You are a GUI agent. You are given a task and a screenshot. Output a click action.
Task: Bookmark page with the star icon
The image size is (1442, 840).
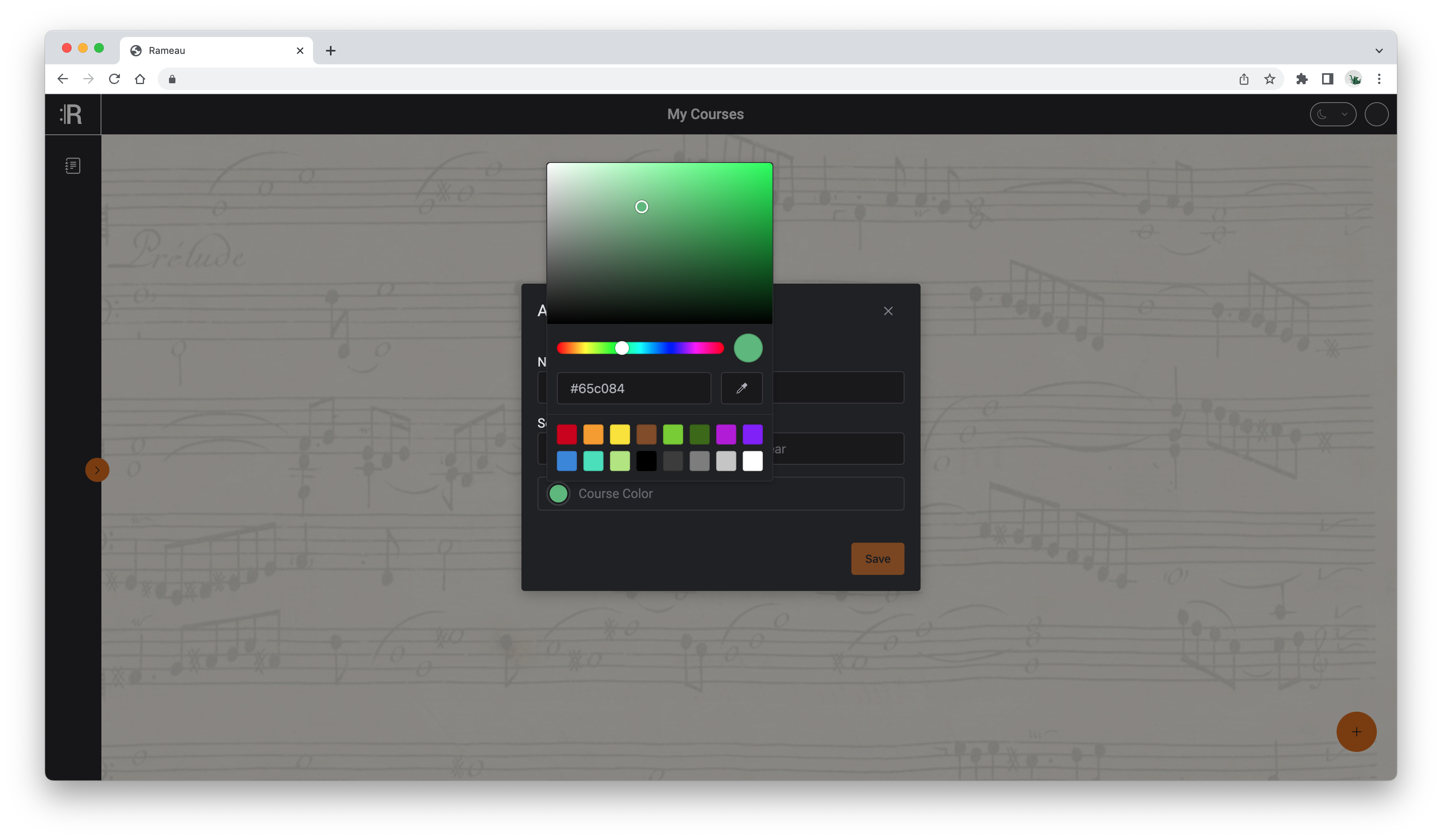pyautogui.click(x=1269, y=79)
